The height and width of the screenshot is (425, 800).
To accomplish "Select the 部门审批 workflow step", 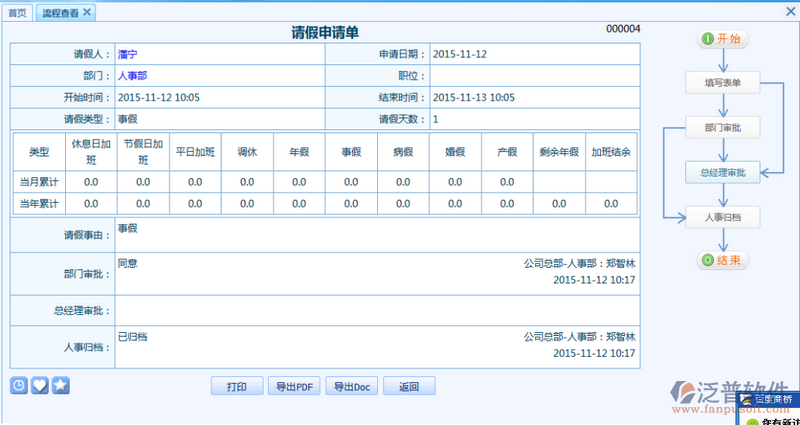I will click(x=721, y=127).
